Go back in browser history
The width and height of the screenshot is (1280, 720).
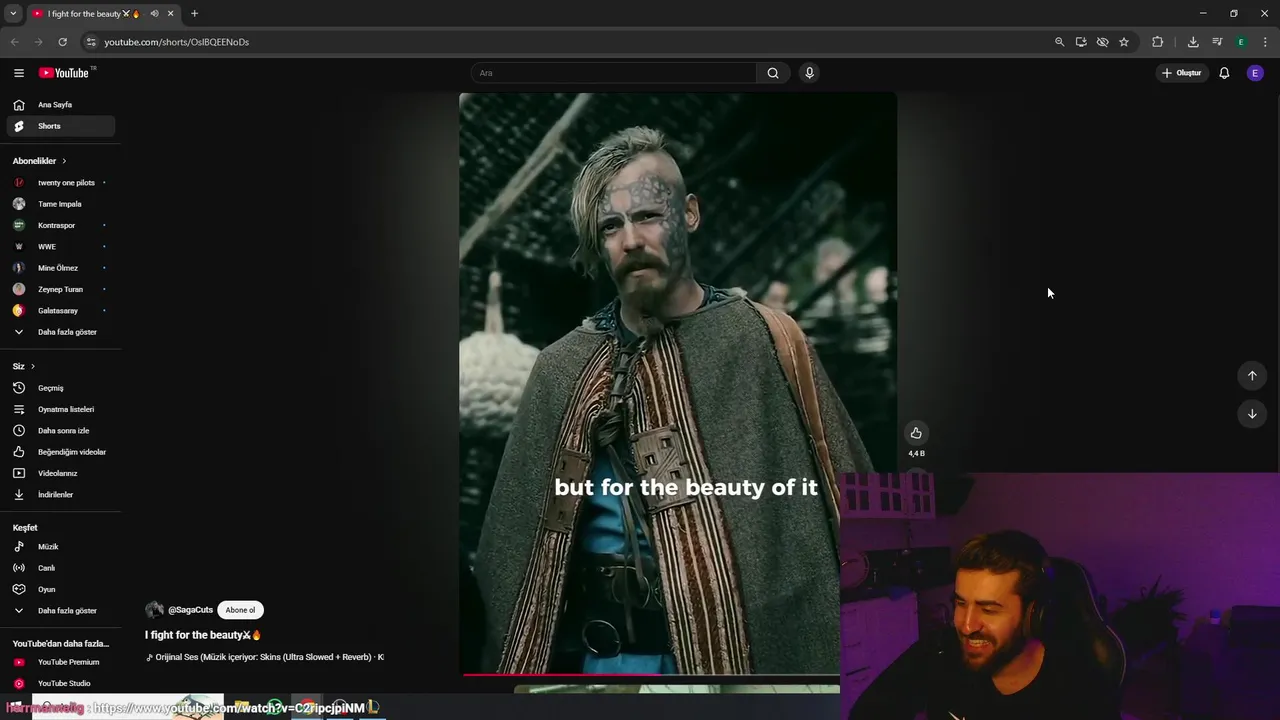pyautogui.click(x=14, y=42)
